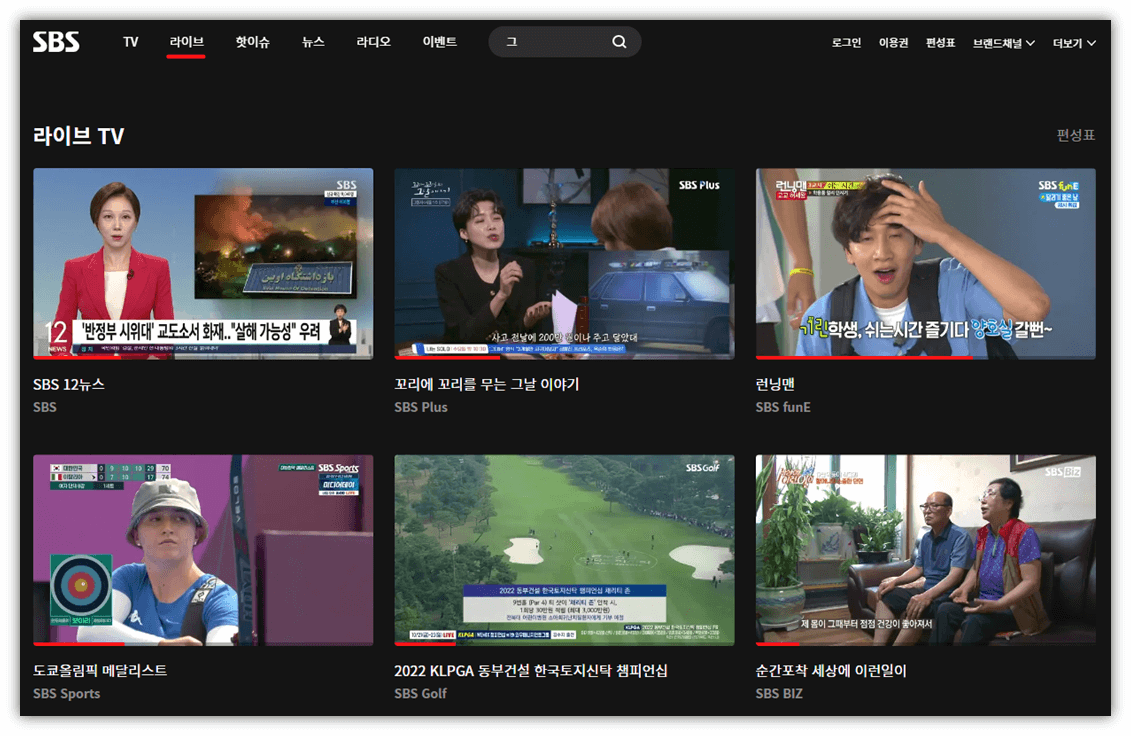Click progress bar under SBS 12뉴스
The image size is (1131, 736).
click(203, 357)
